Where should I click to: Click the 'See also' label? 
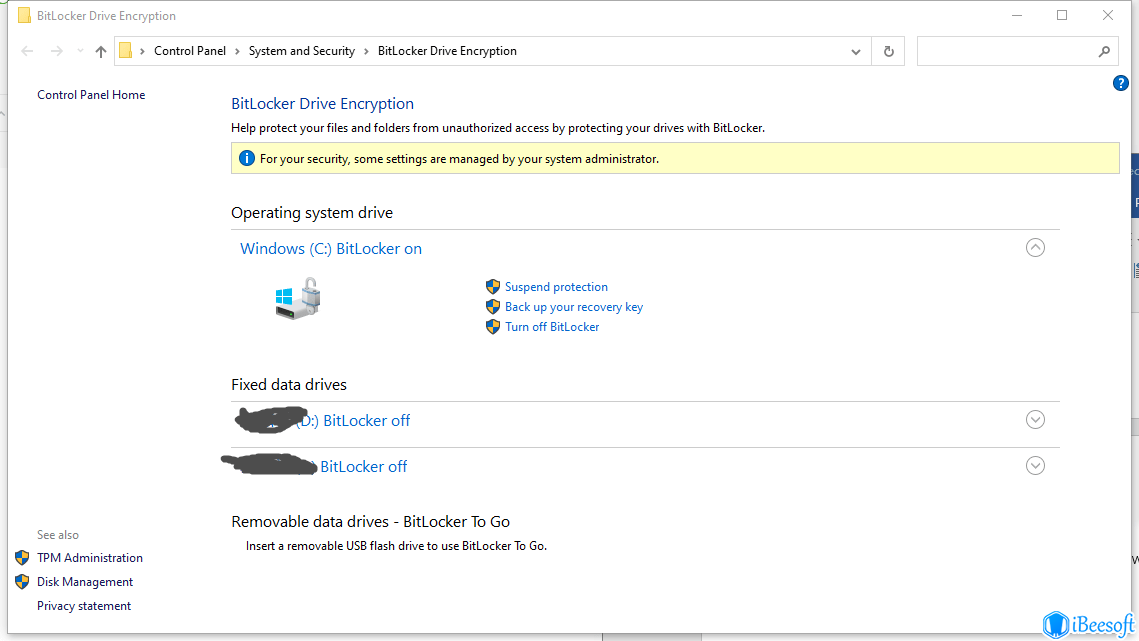pos(58,535)
